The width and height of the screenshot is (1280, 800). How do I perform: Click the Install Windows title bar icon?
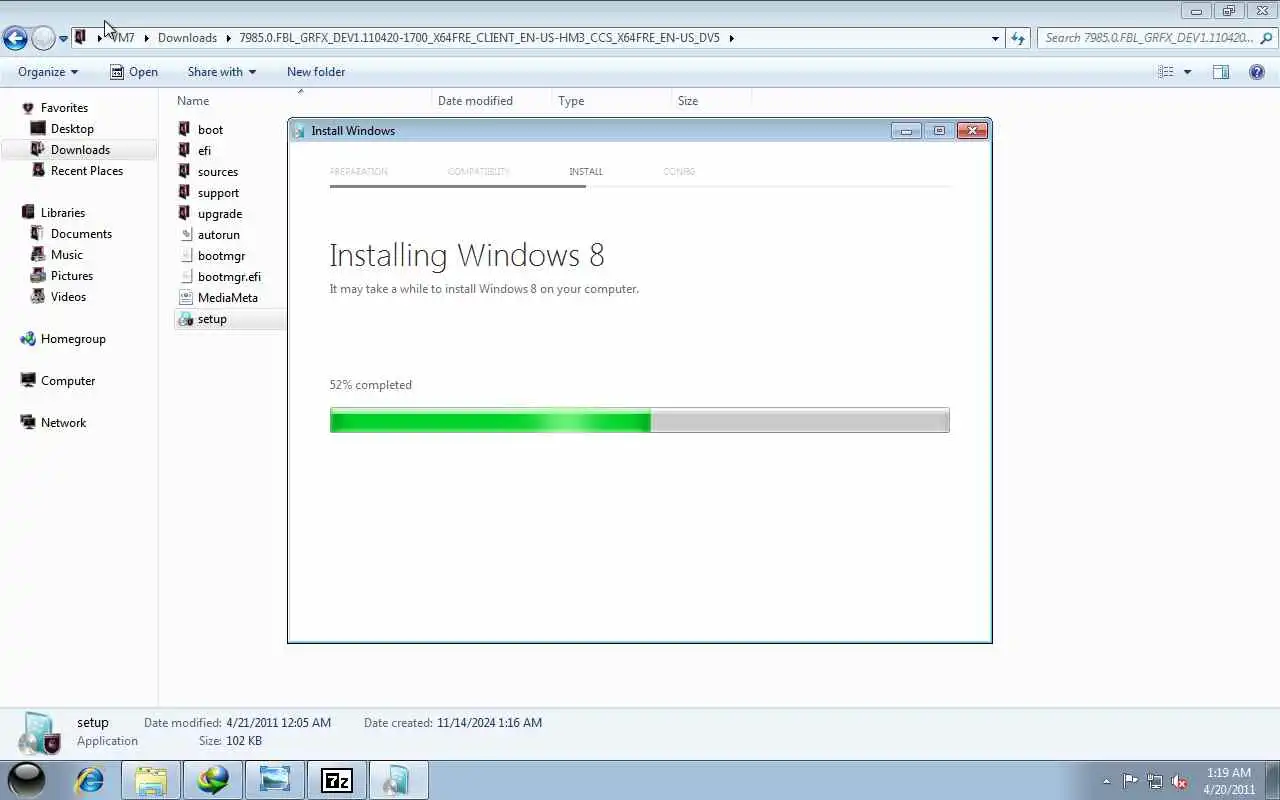click(x=299, y=131)
